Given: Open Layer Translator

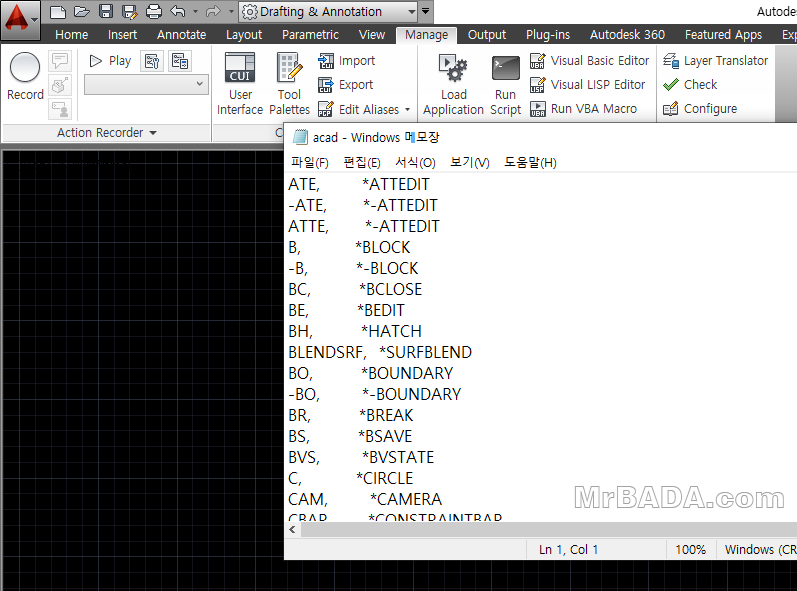Looking at the screenshot, I should click(716, 61).
